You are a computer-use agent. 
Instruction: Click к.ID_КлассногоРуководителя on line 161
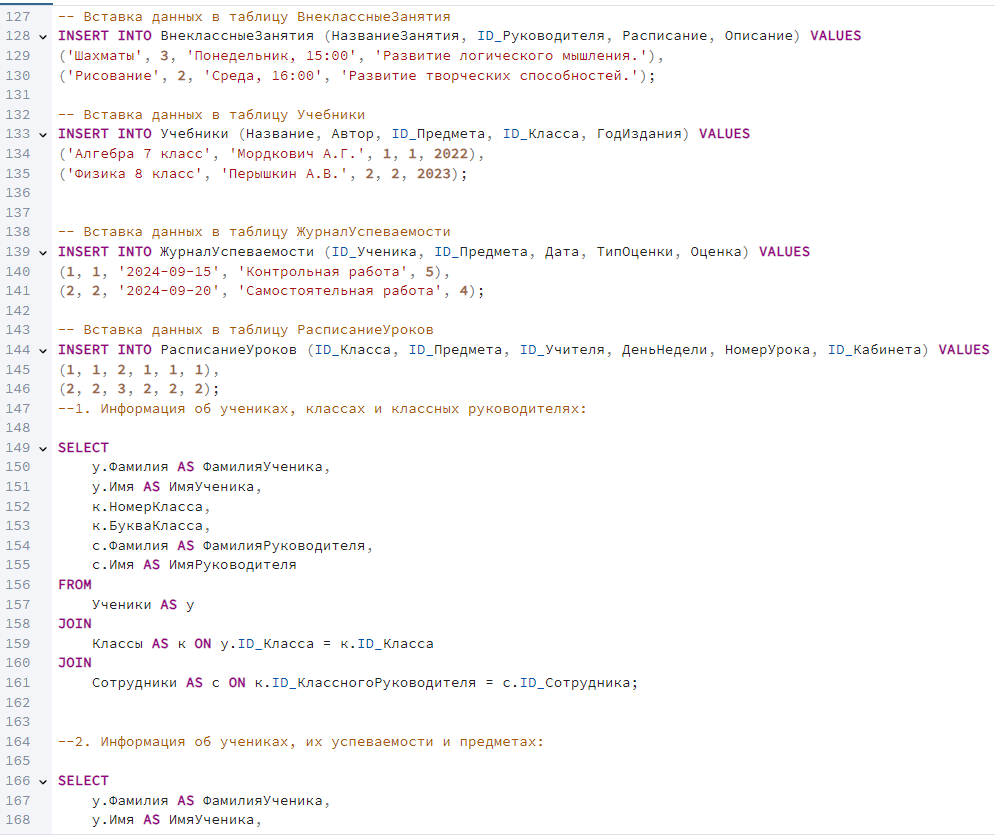coord(366,683)
